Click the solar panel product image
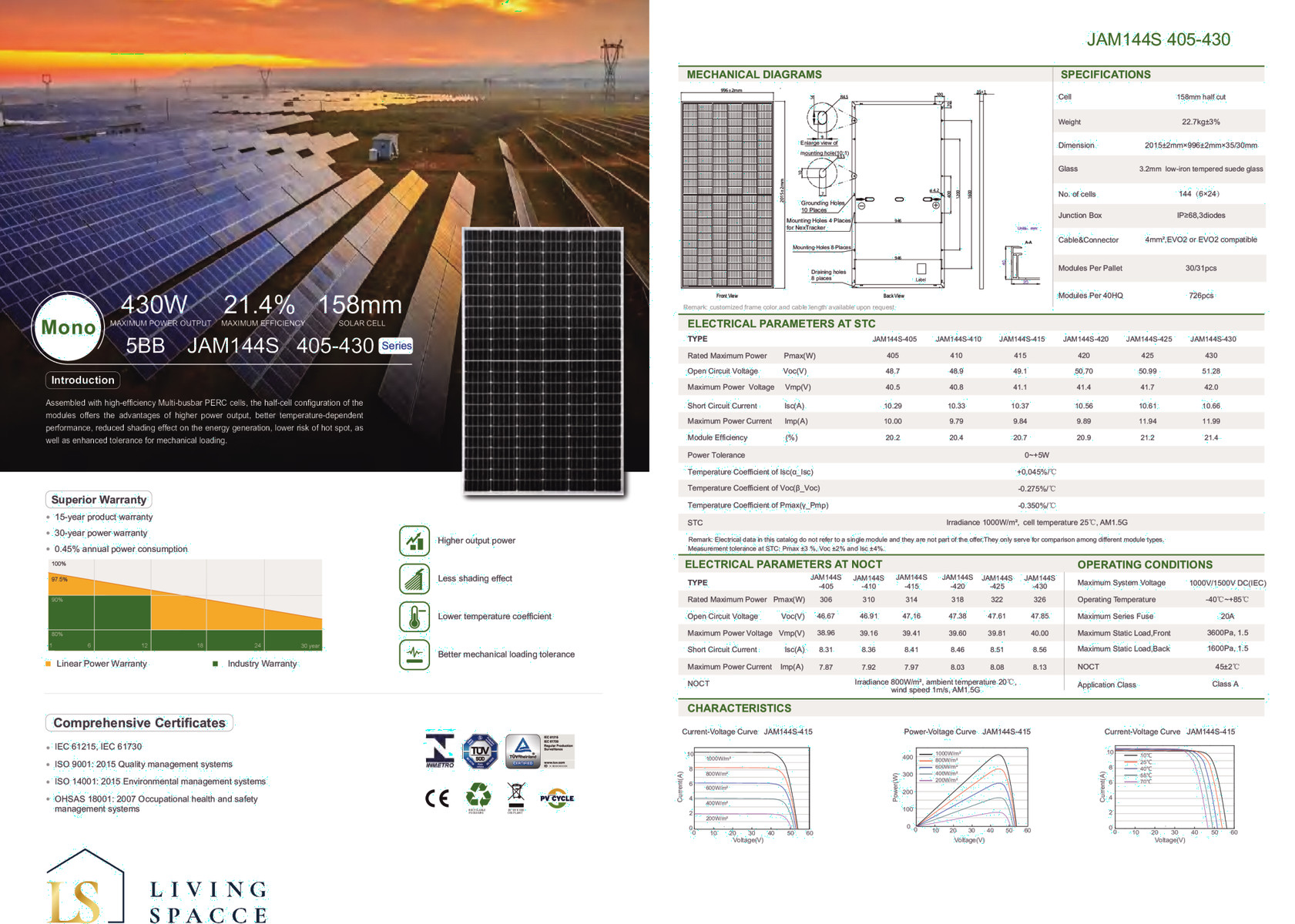The height and width of the screenshot is (924, 1295). coord(542,360)
